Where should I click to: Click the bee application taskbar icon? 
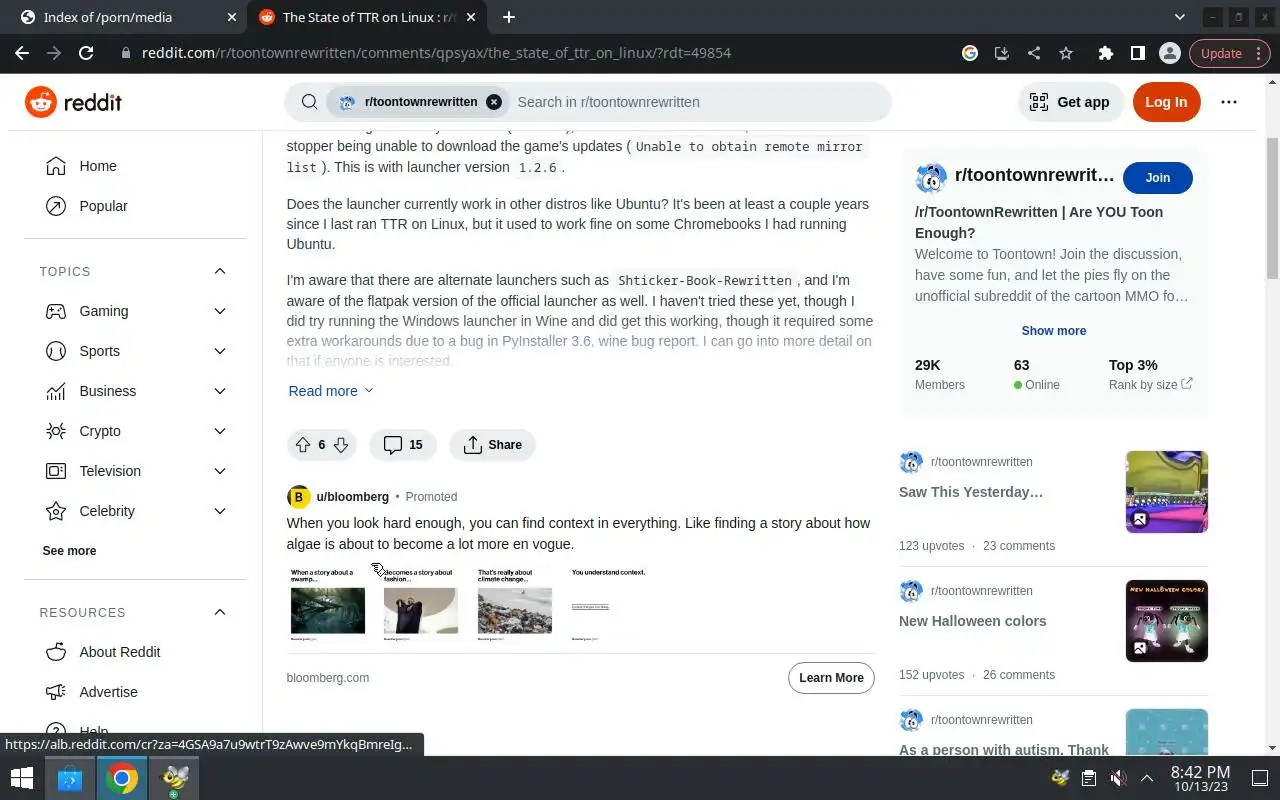174,777
